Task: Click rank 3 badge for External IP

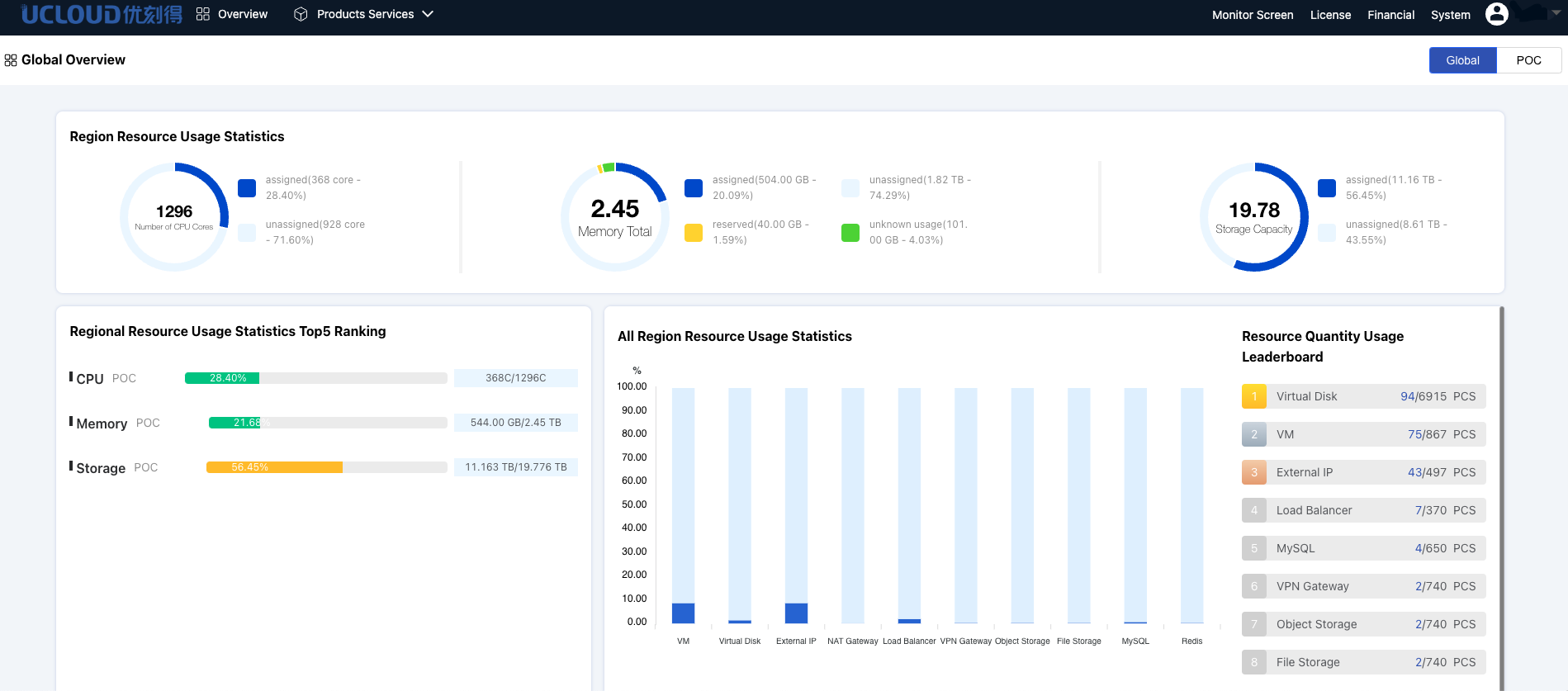Action: pos(1254,472)
